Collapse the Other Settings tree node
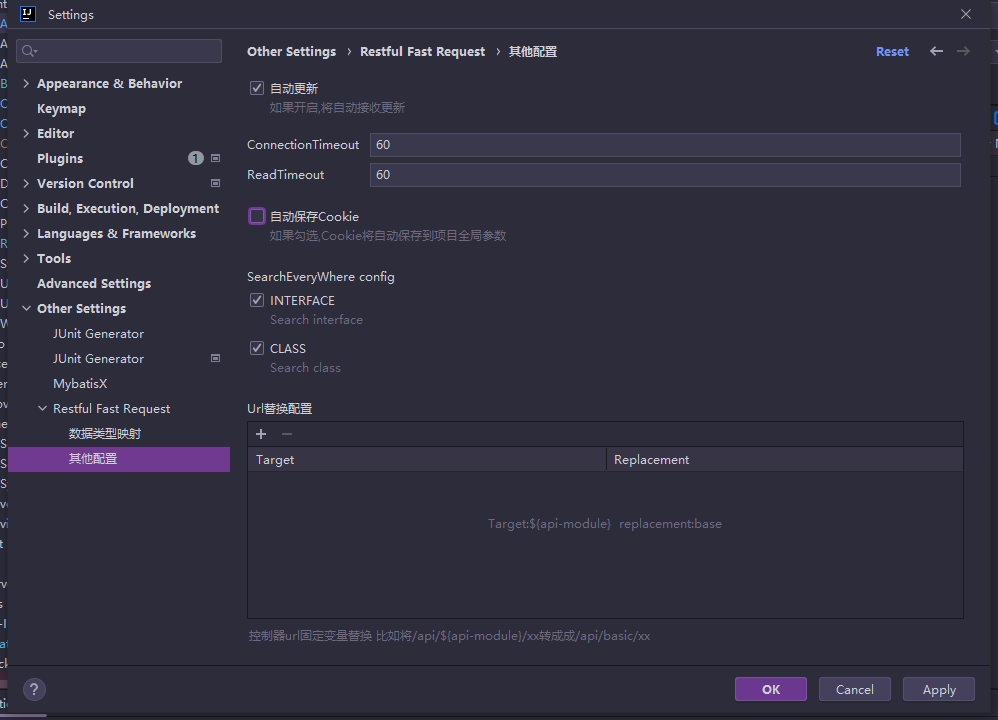 (x=25, y=308)
